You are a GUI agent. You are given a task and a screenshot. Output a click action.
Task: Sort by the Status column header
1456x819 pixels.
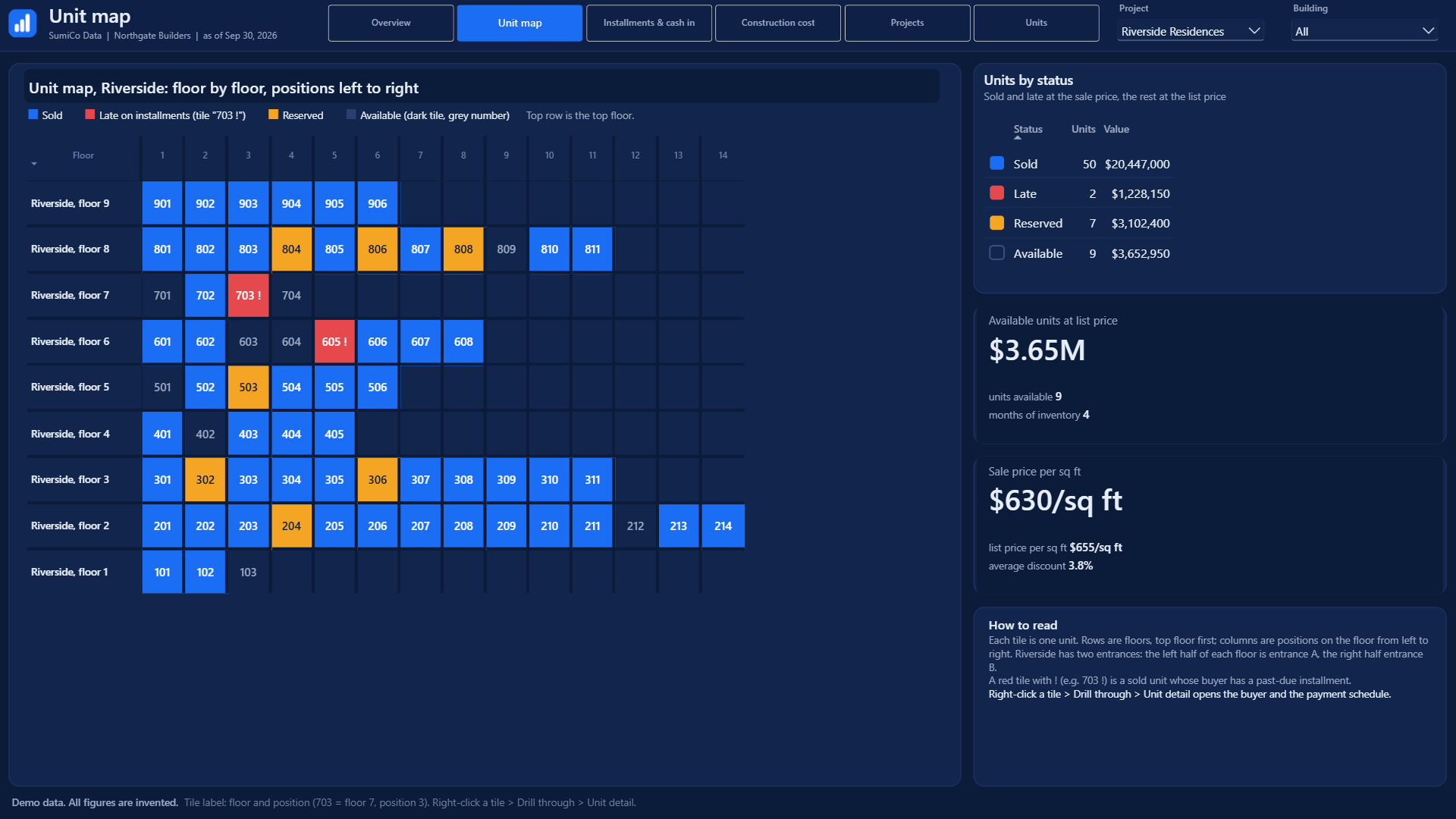[1028, 130]
